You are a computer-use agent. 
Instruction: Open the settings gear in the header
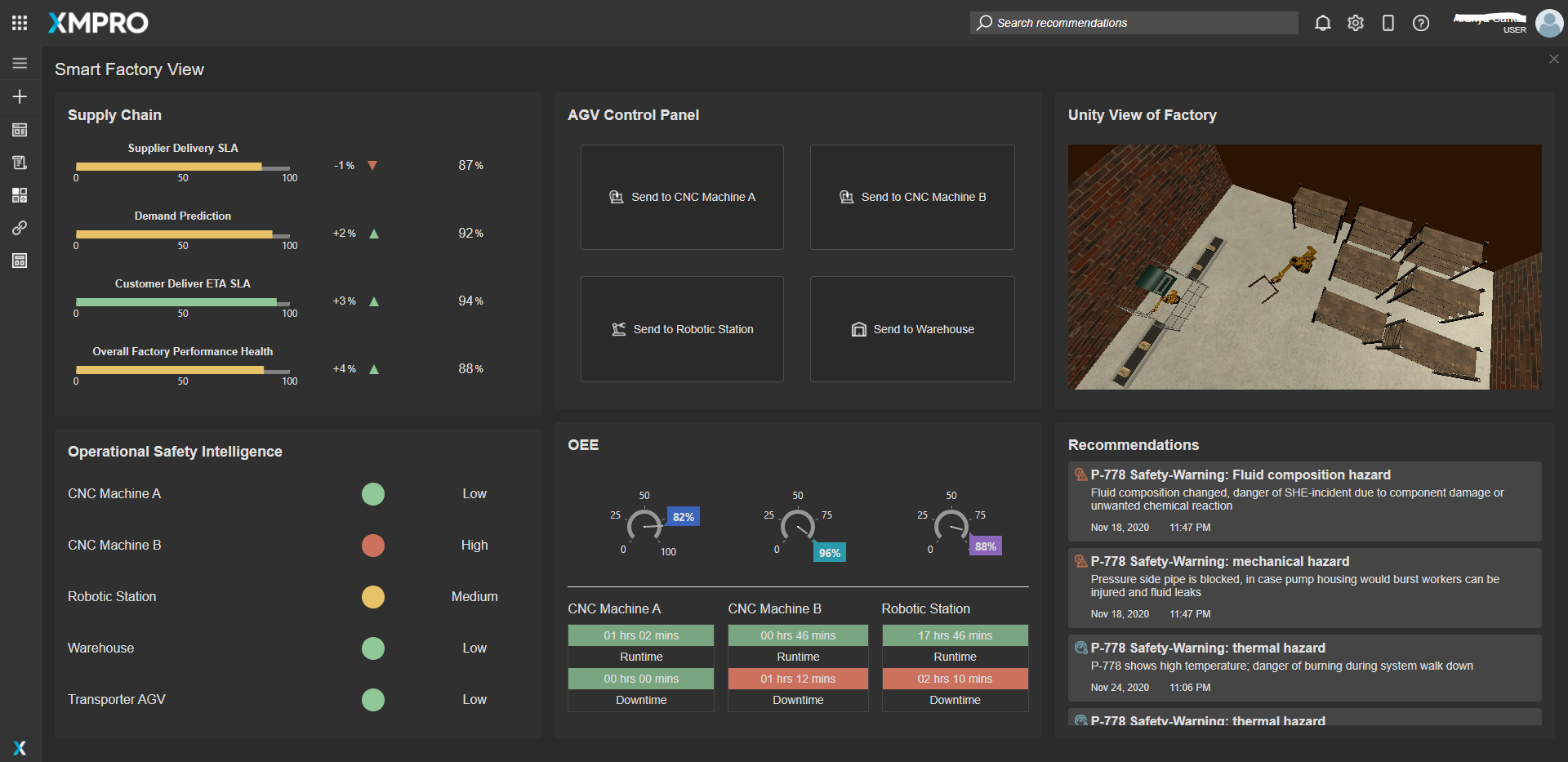point(1356,23)
